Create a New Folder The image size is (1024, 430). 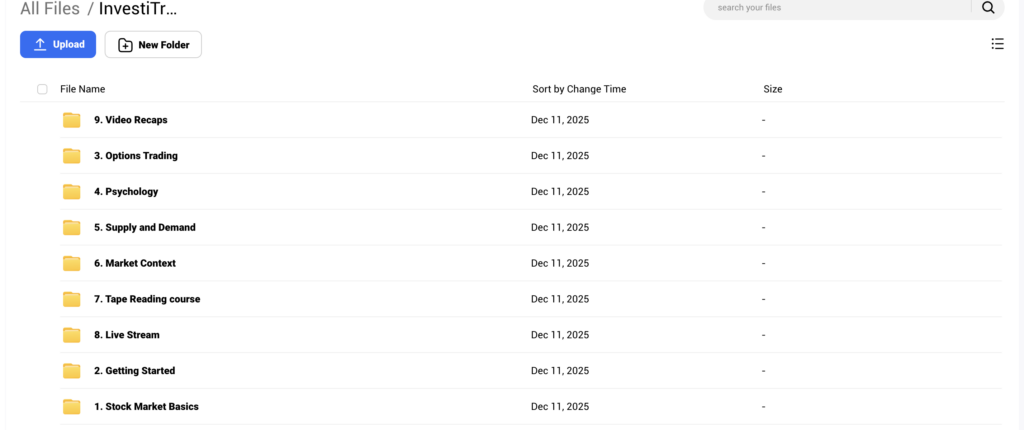153,45
